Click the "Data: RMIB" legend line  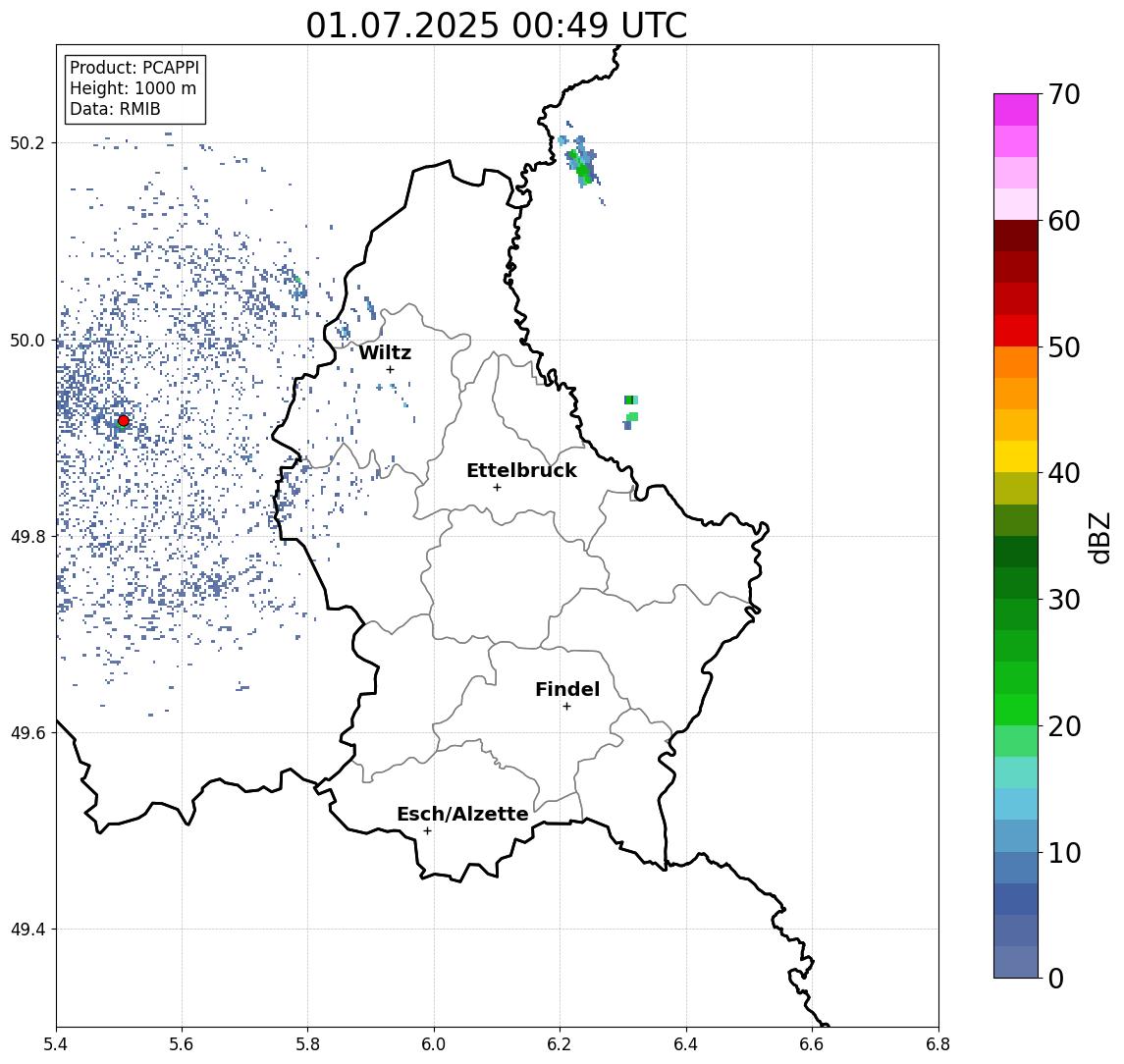[x=115, y=109]
